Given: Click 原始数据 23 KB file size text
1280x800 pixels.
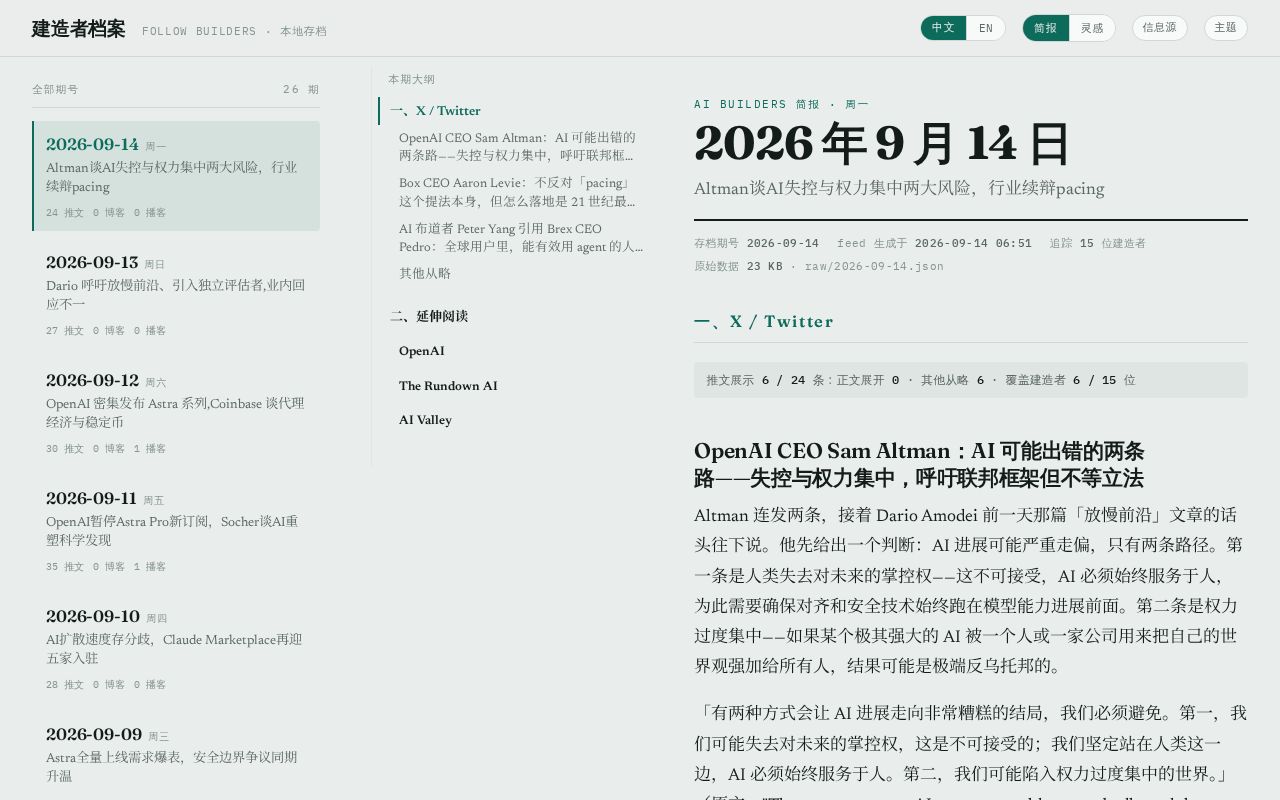Looking at the screenshot, I should [738, 266].
